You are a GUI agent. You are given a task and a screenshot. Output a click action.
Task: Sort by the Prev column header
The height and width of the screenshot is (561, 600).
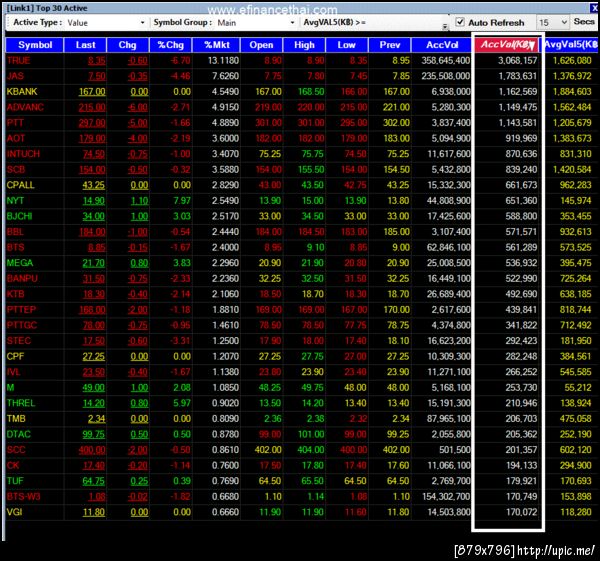(390, 45)
